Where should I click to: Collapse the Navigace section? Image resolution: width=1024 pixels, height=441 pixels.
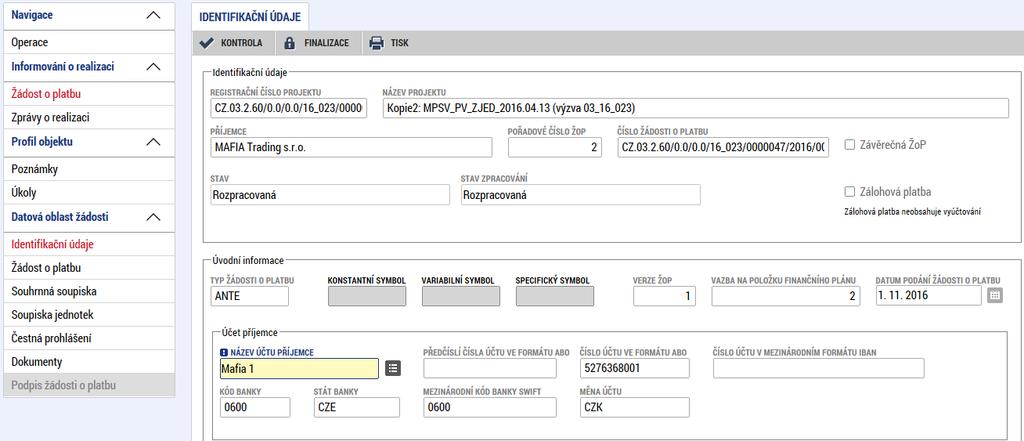click(x=153, y=14)
